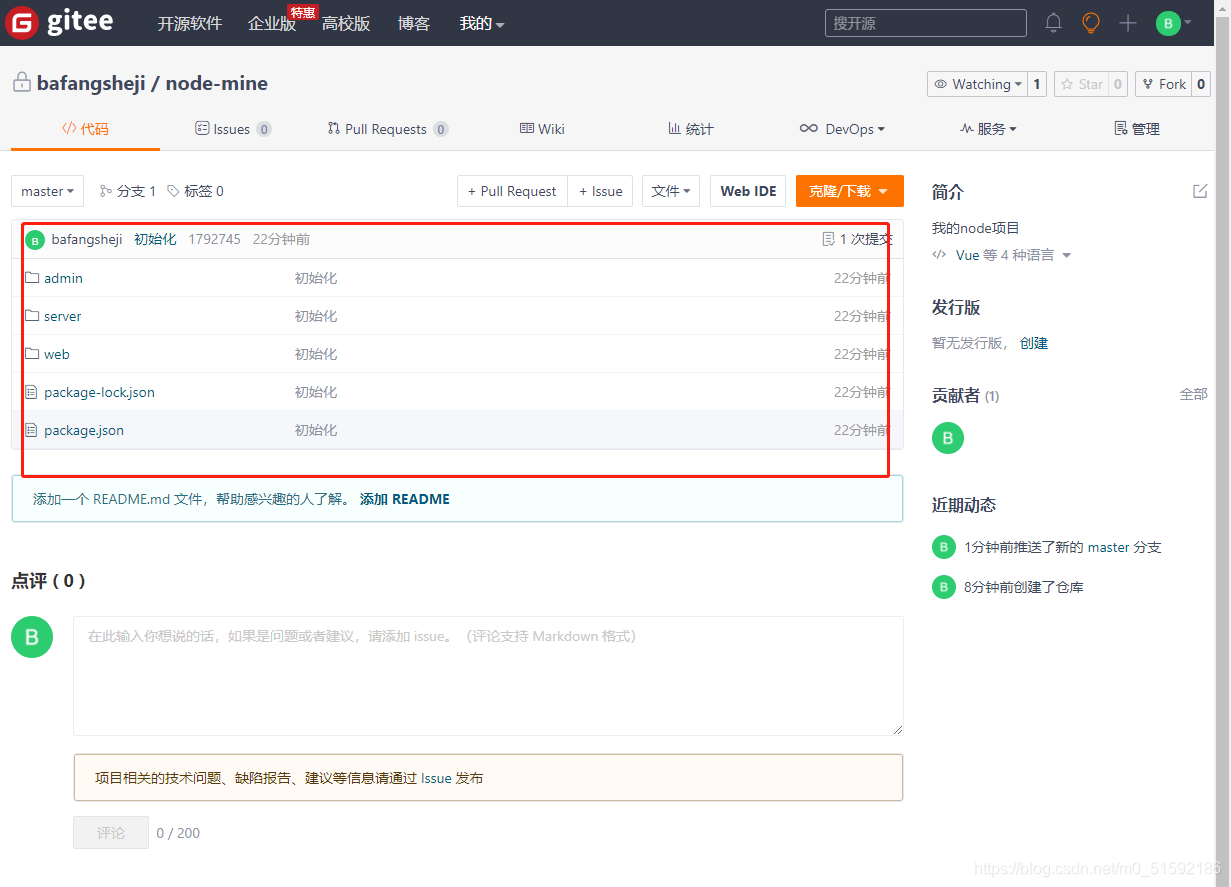Click the admin folder icon
The width and height of the screenshot is (1231, 887).
coord(32,278)
